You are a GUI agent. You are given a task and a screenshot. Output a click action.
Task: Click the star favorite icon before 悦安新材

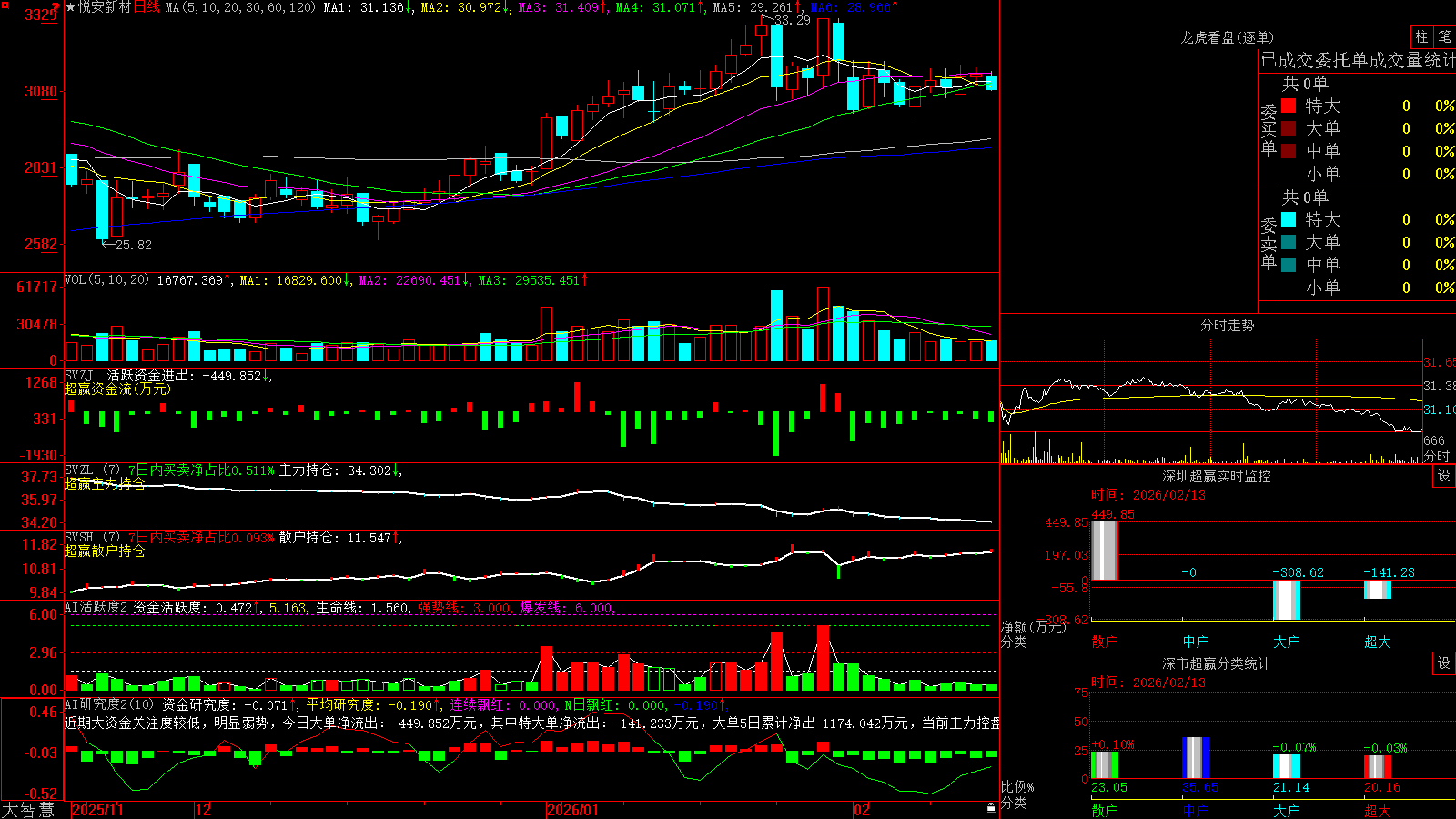[x=70, y=7]
